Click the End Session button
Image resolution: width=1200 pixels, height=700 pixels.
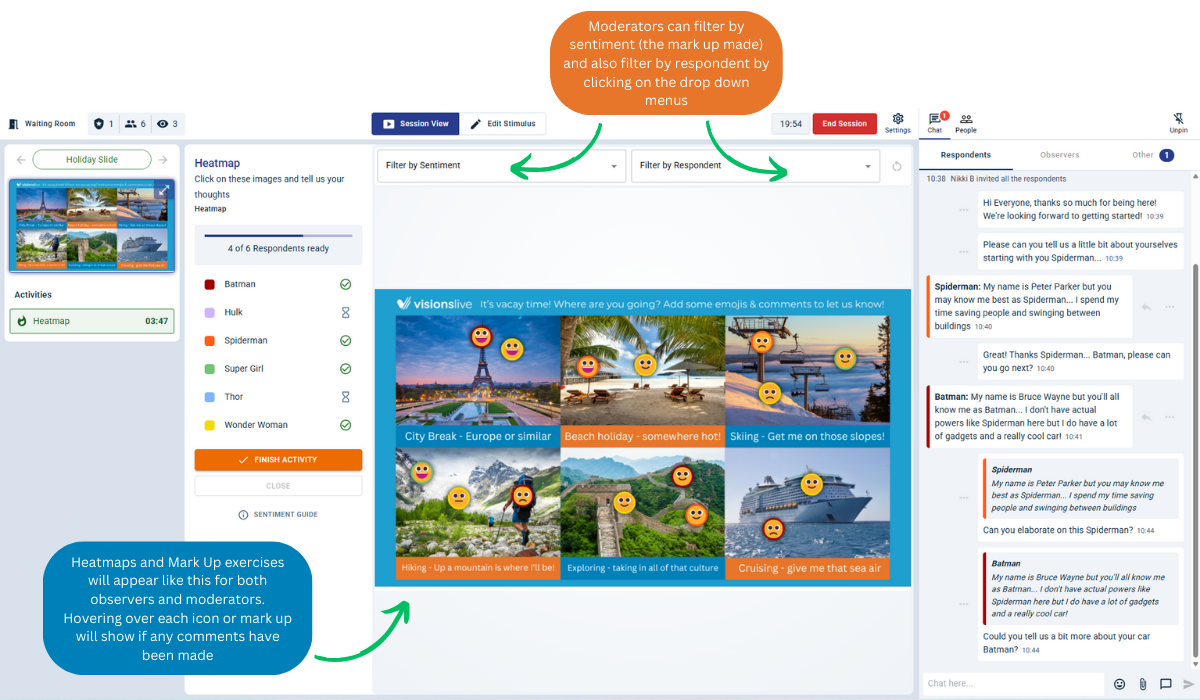[x=844, y=124]
